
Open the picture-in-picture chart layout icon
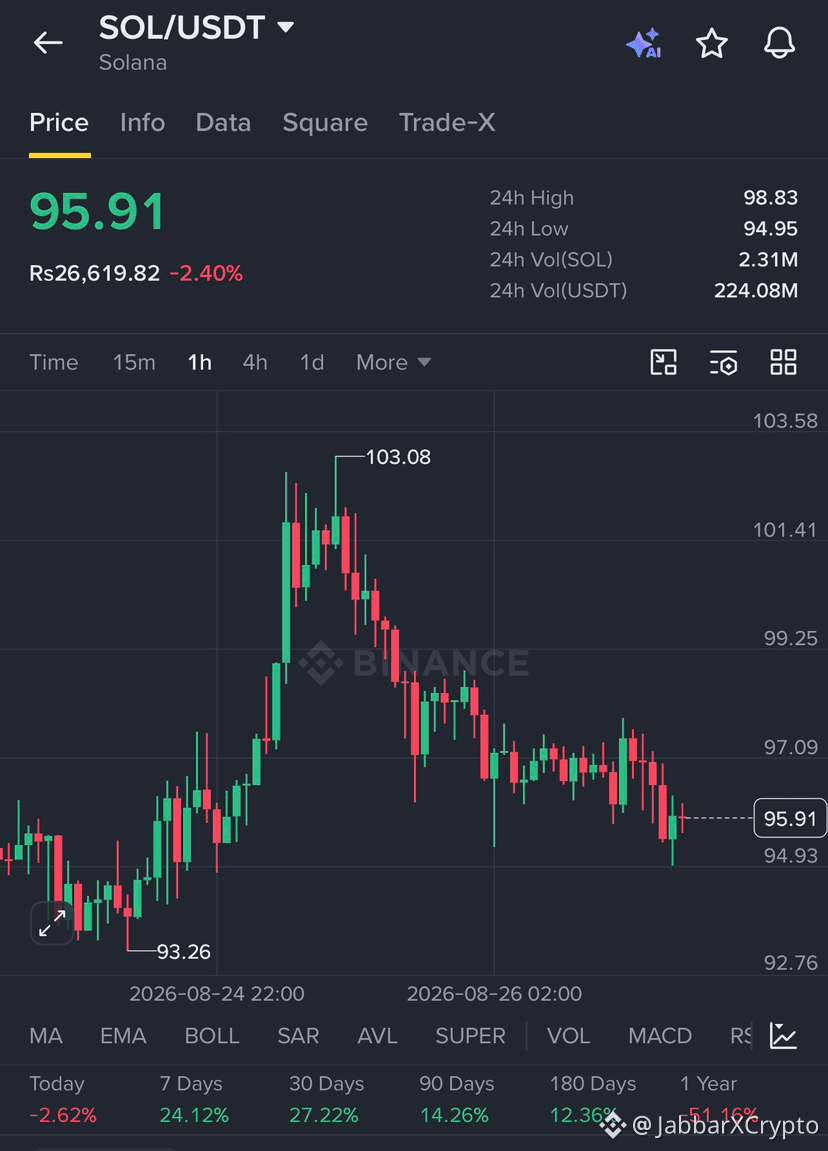pyautogui.click(x=664, y=362)
